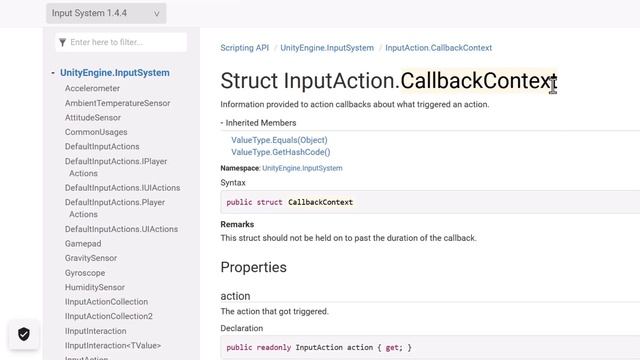Click the shield badge icon

click(24, 334)
